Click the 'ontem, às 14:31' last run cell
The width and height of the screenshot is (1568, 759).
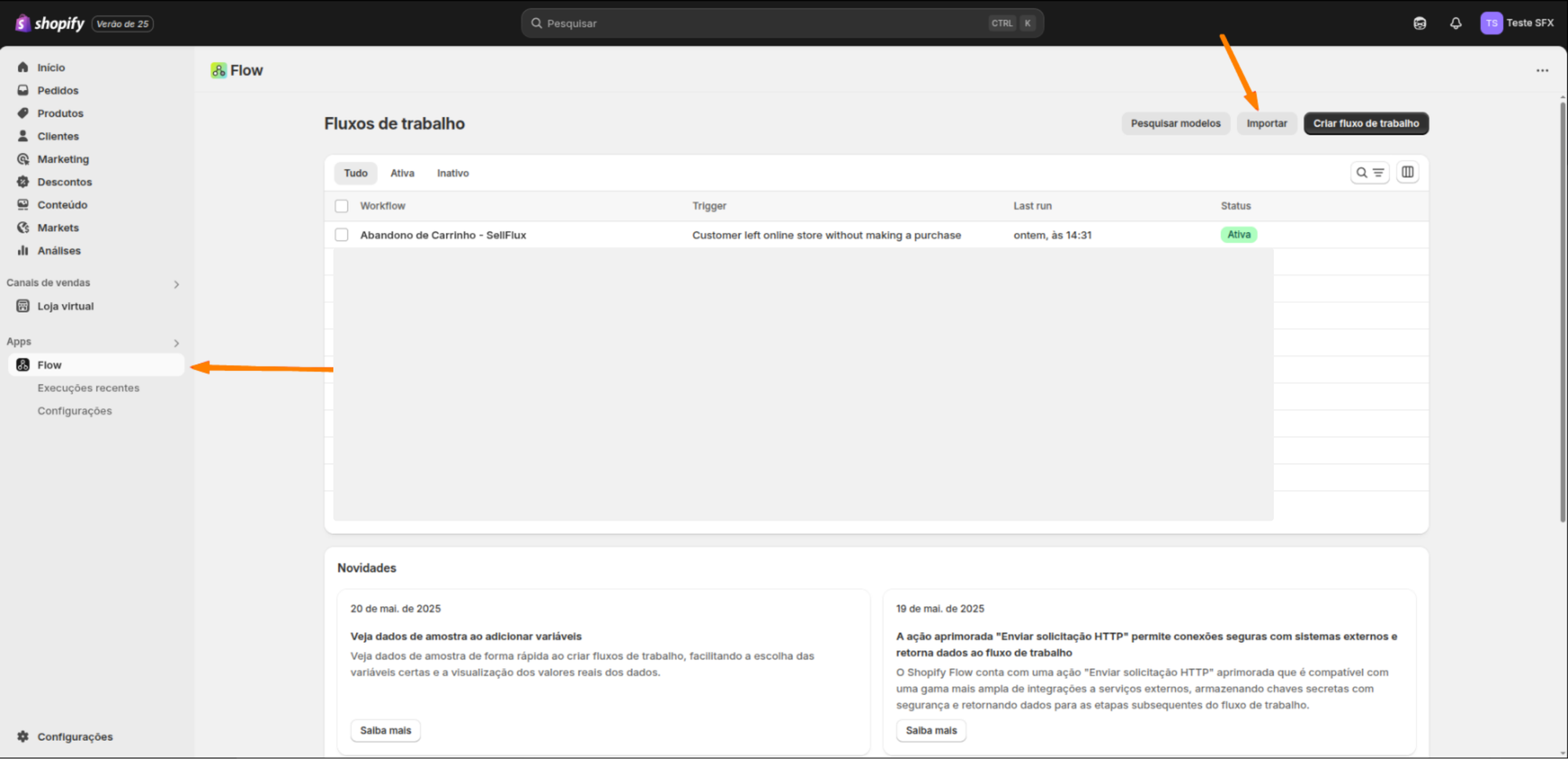[x=1052, y=235]
